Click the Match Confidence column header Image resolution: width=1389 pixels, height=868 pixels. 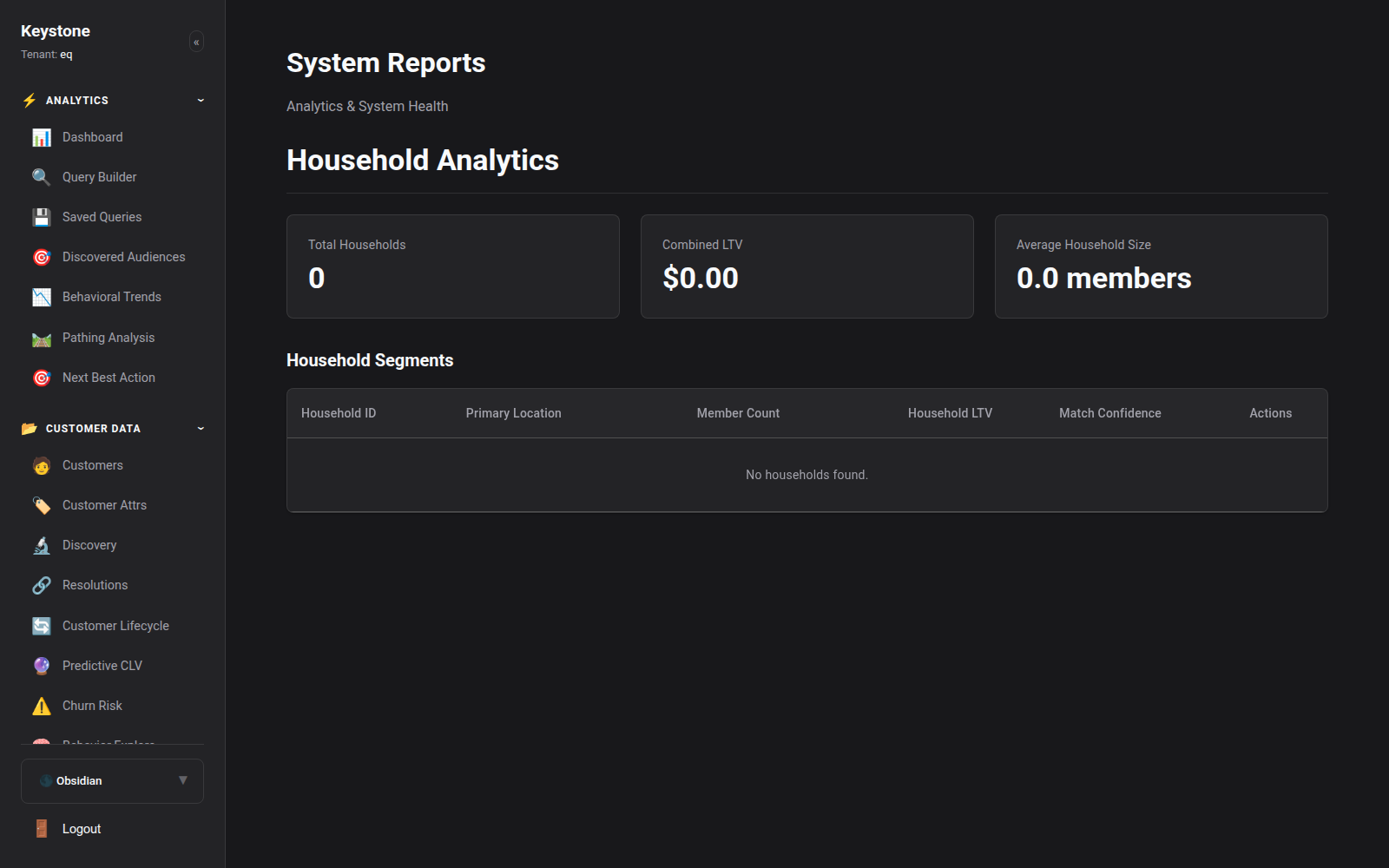point(1110,413)
